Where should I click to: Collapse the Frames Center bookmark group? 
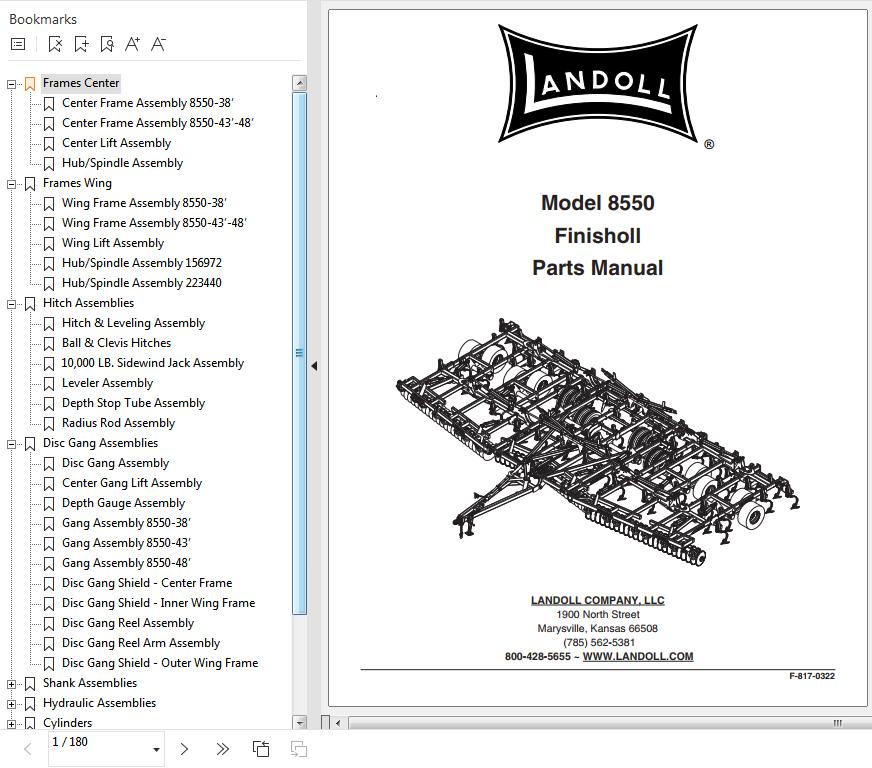11,84
